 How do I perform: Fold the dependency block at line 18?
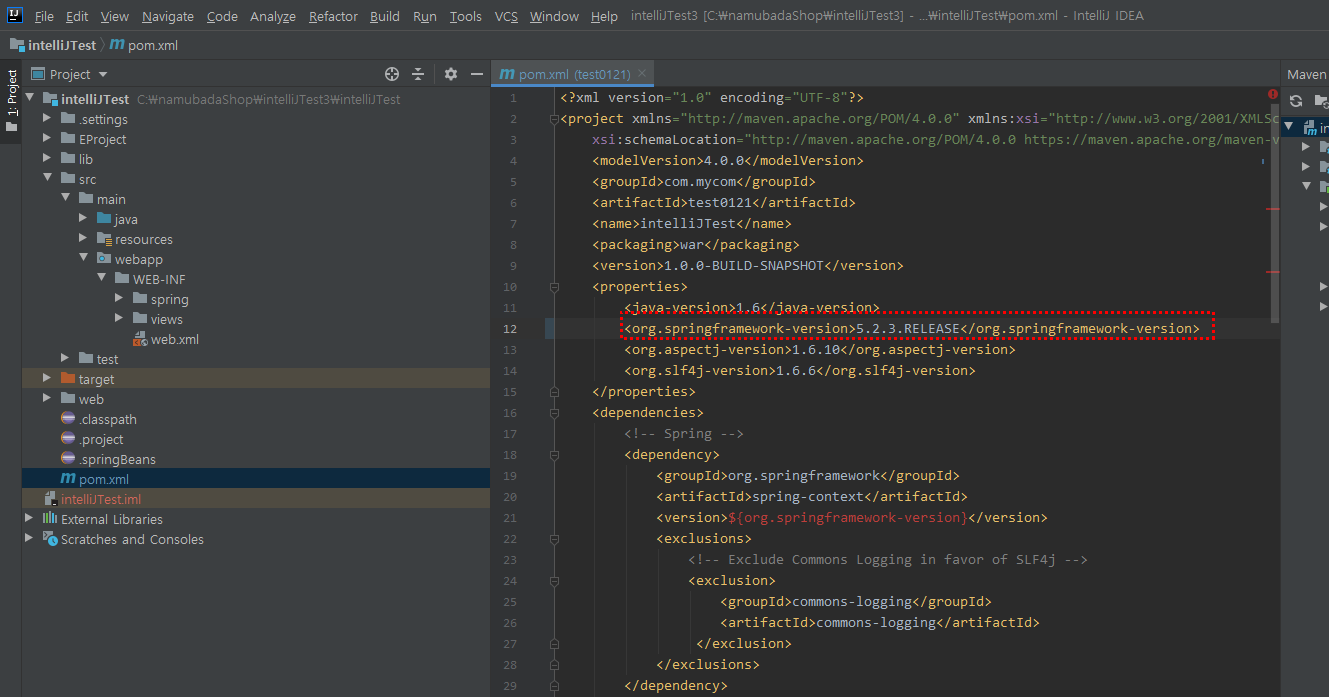point(554,455)
